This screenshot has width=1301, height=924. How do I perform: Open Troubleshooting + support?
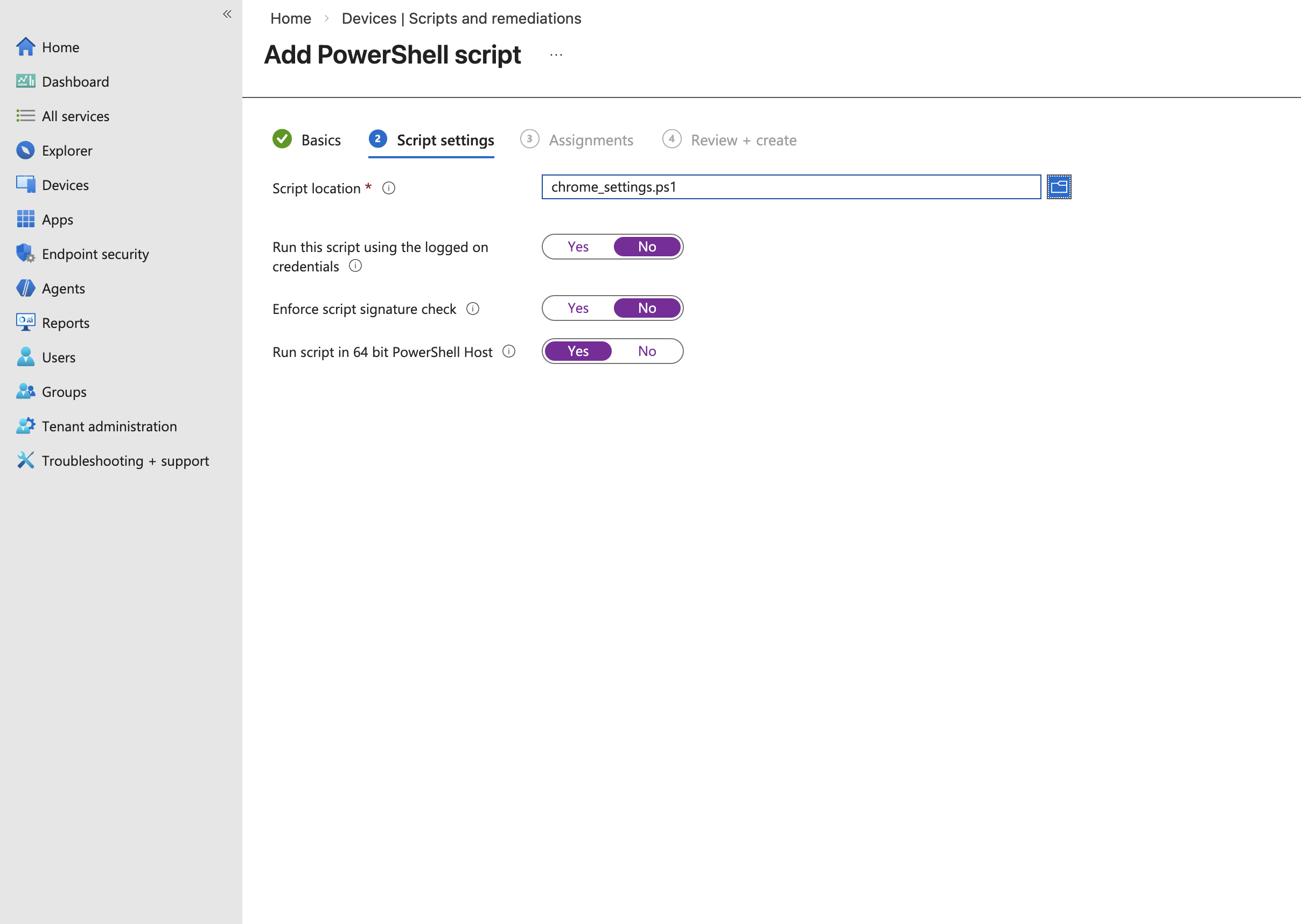125,460
